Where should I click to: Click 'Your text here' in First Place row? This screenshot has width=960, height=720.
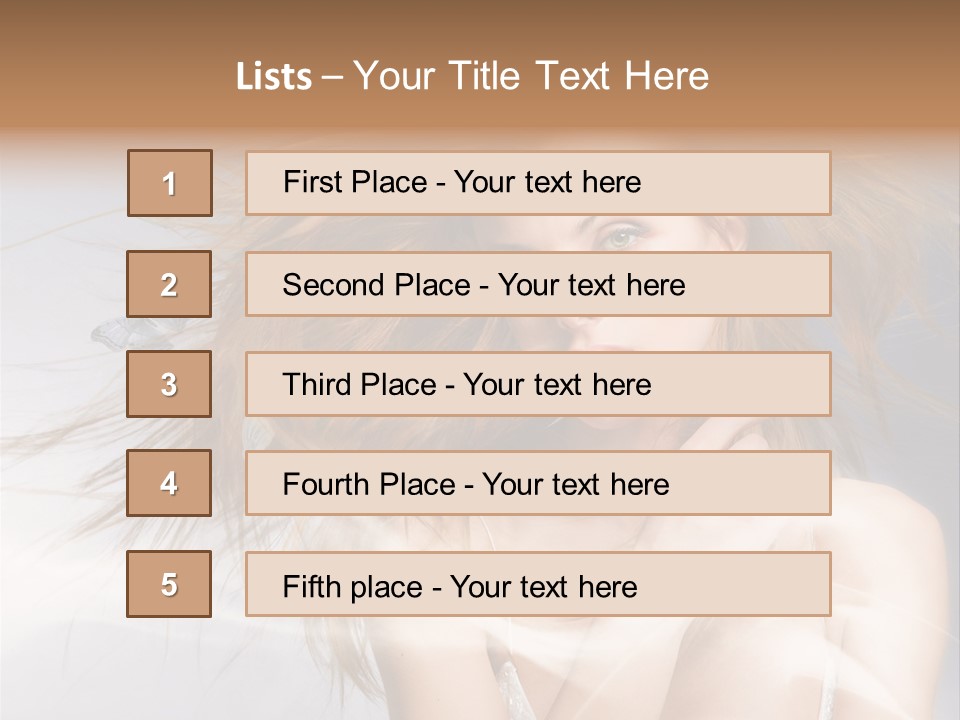547,182
